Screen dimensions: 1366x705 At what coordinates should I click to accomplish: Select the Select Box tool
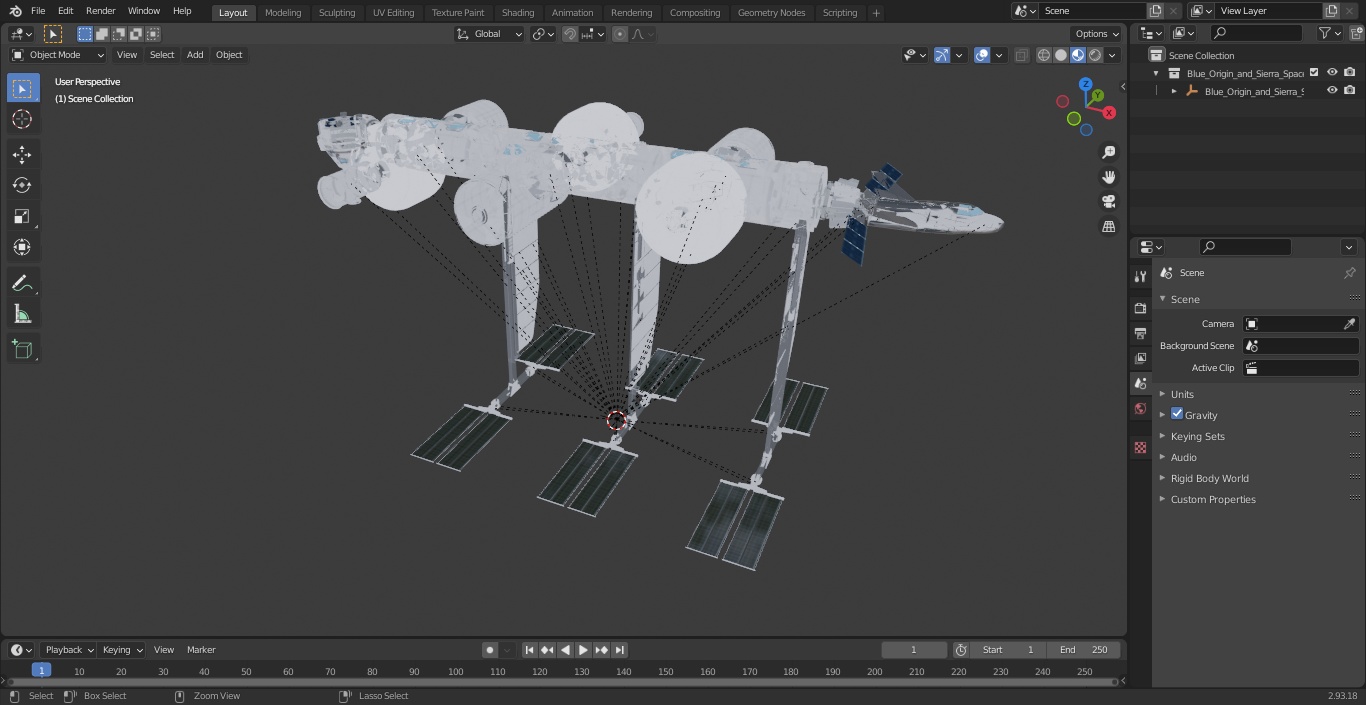tap(22, 88)
